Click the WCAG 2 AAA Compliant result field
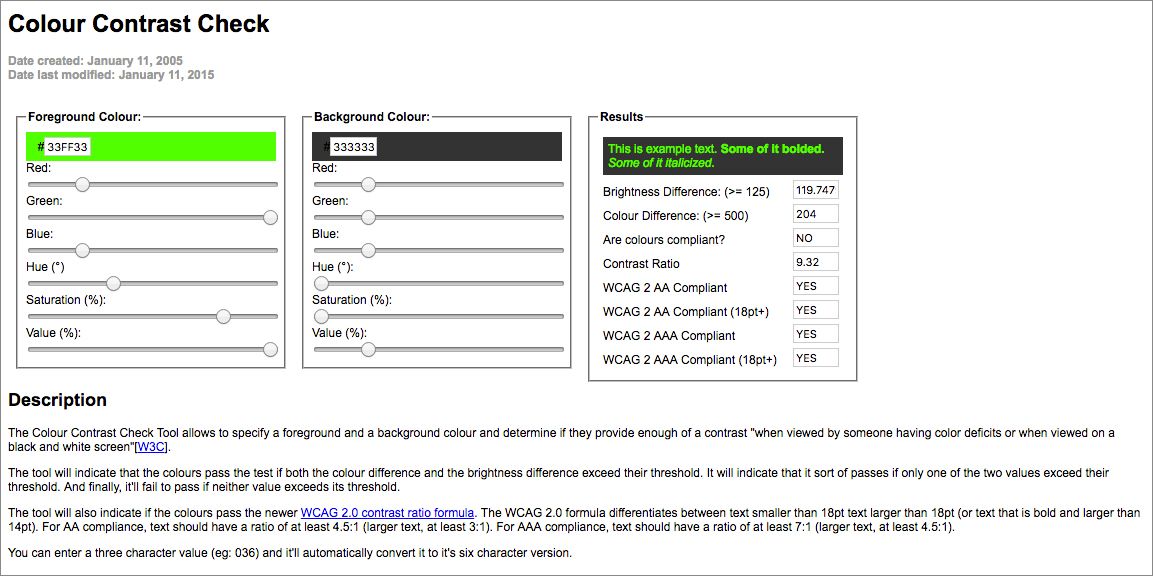Screen dimensions: 1153x576 pos(816,334)
